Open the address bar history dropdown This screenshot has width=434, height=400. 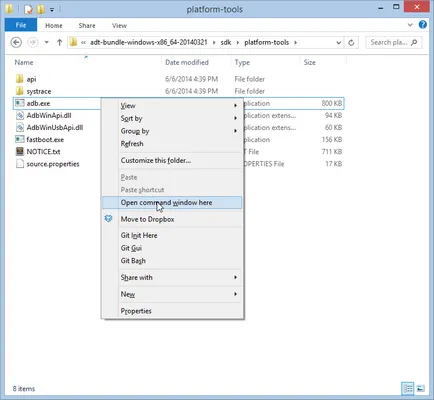pyautogui.click(x=338, y=43)
